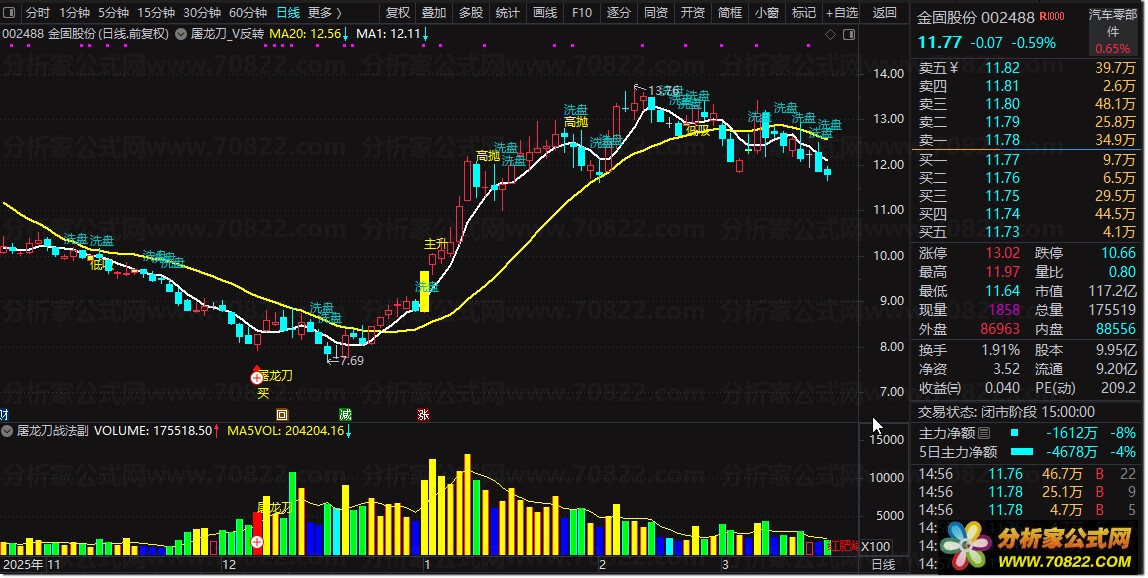Screen dimensions: 1148x578
Task: Click the small icon beside 主力净额
Action: pos(985,434)
